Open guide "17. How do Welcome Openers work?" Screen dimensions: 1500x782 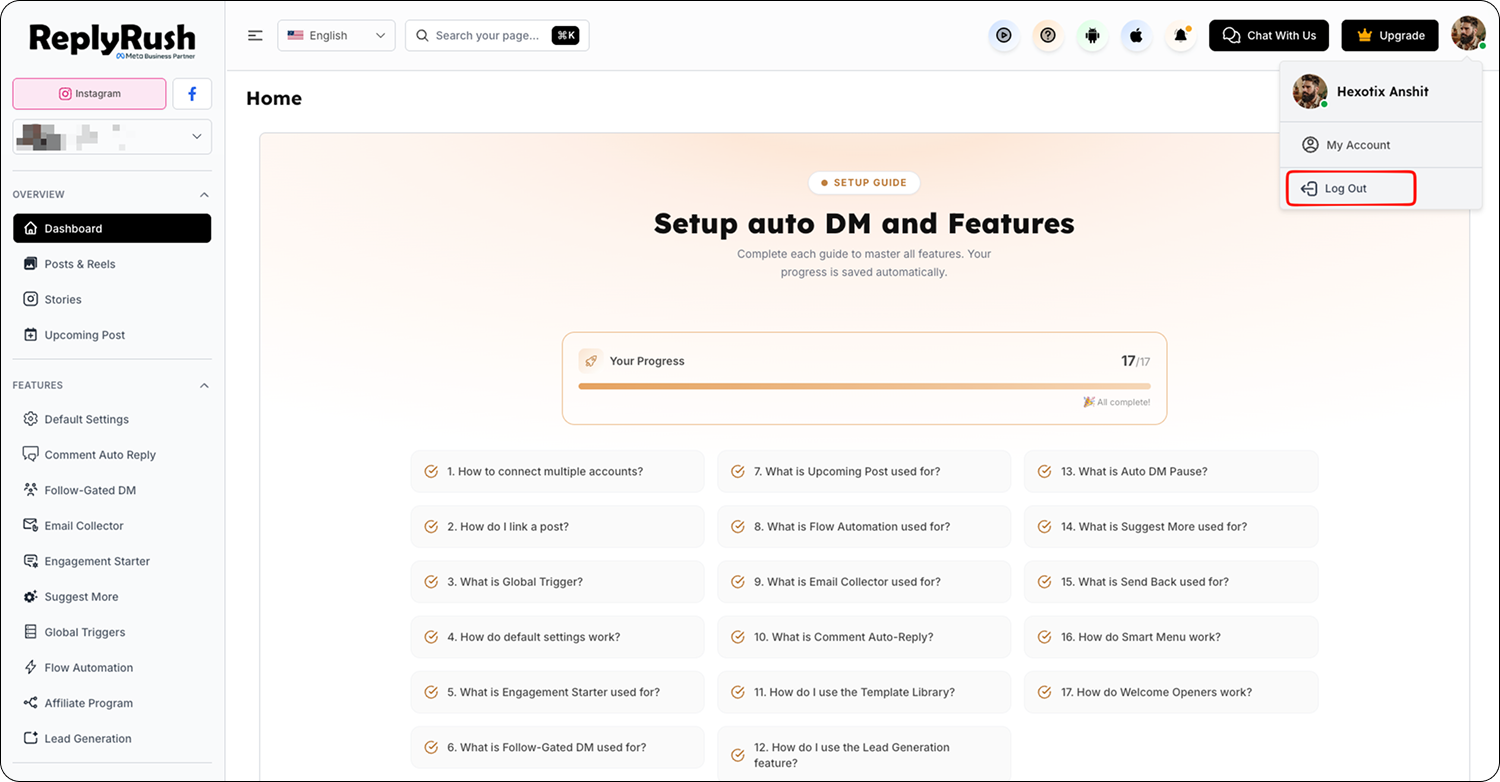click(x=1171, y=692)
